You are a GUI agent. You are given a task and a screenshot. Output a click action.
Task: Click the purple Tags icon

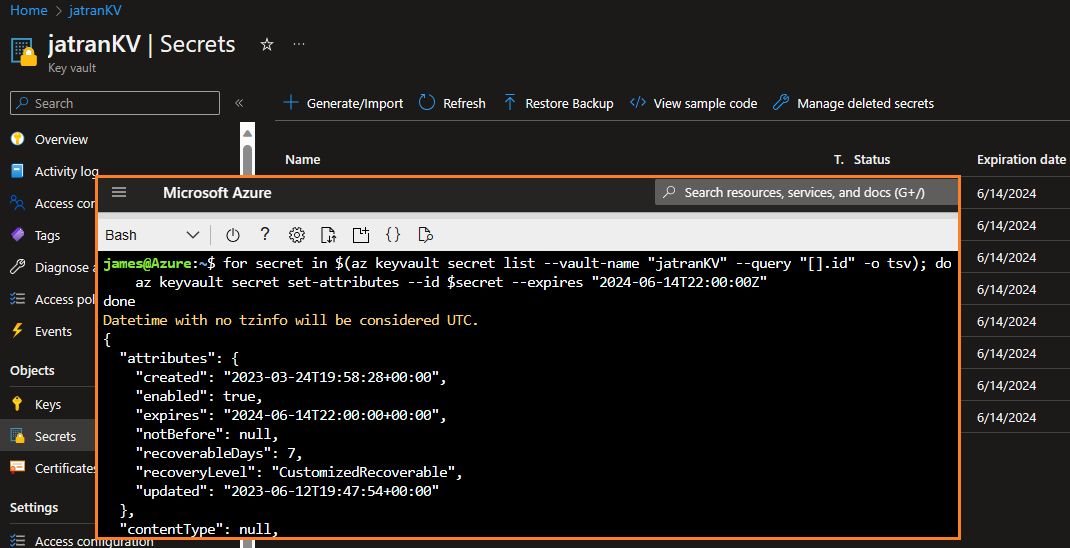[18, 235]
